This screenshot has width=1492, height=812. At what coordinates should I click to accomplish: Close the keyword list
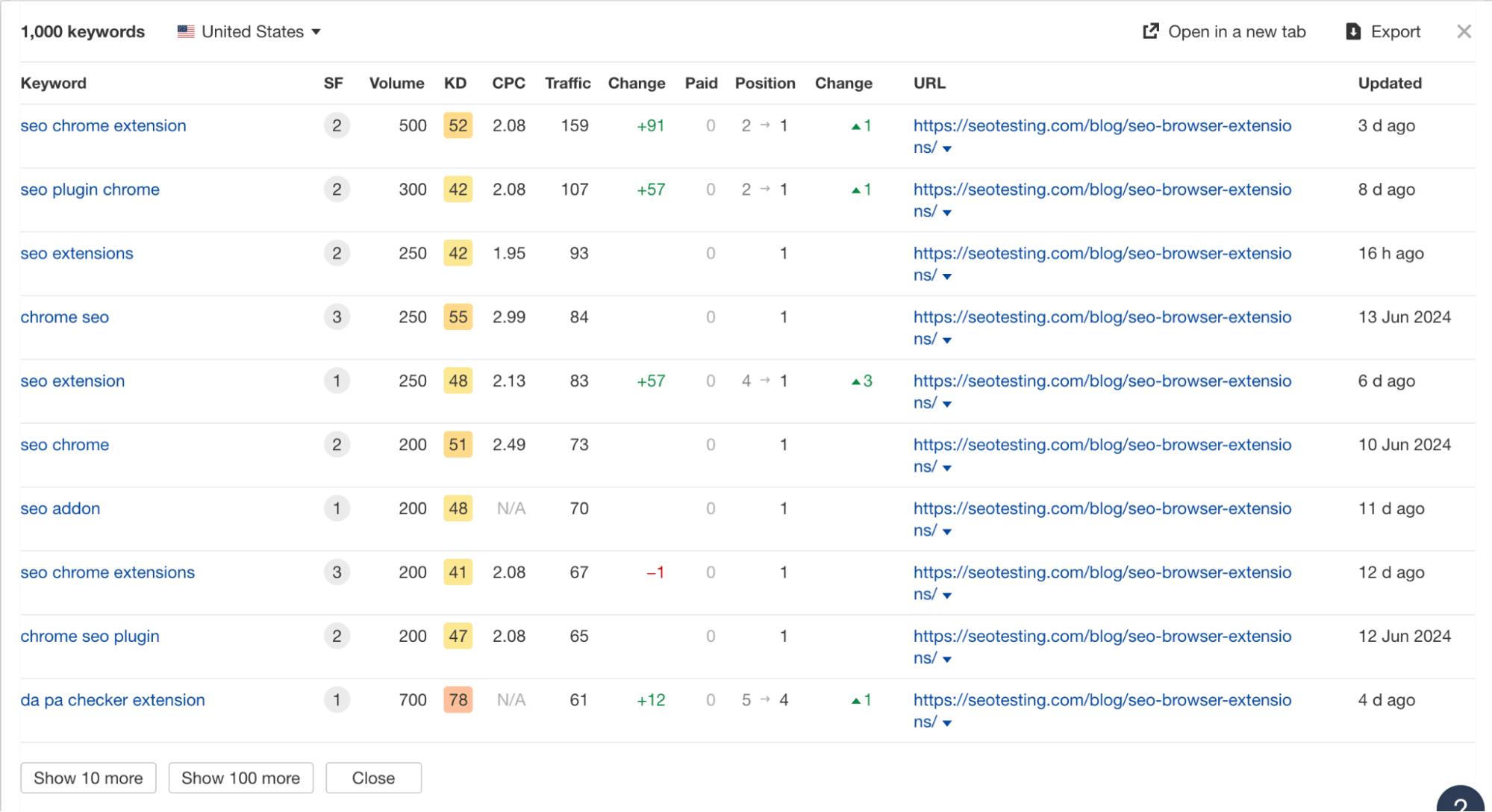pos(373,778)
